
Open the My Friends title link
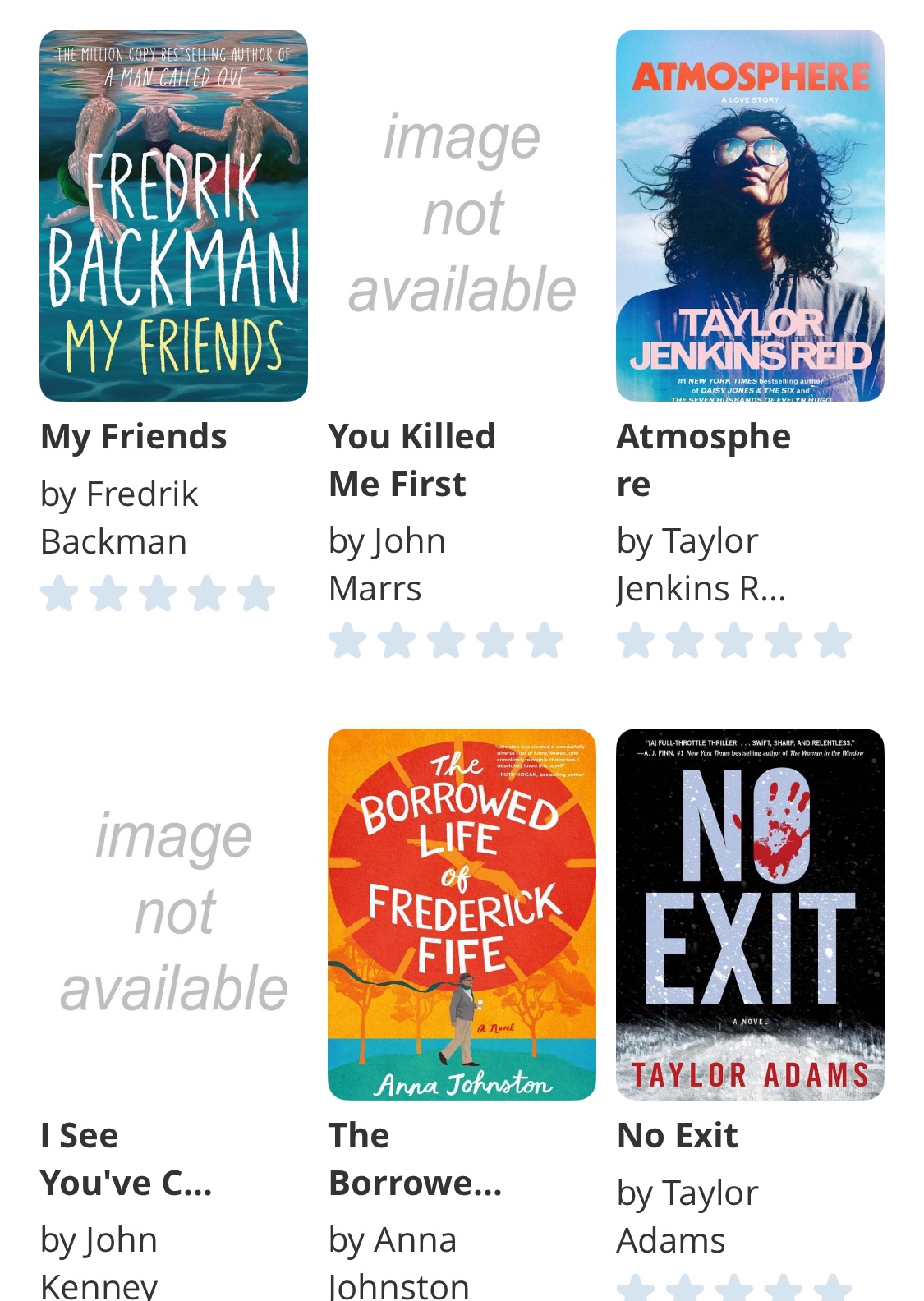134,437
